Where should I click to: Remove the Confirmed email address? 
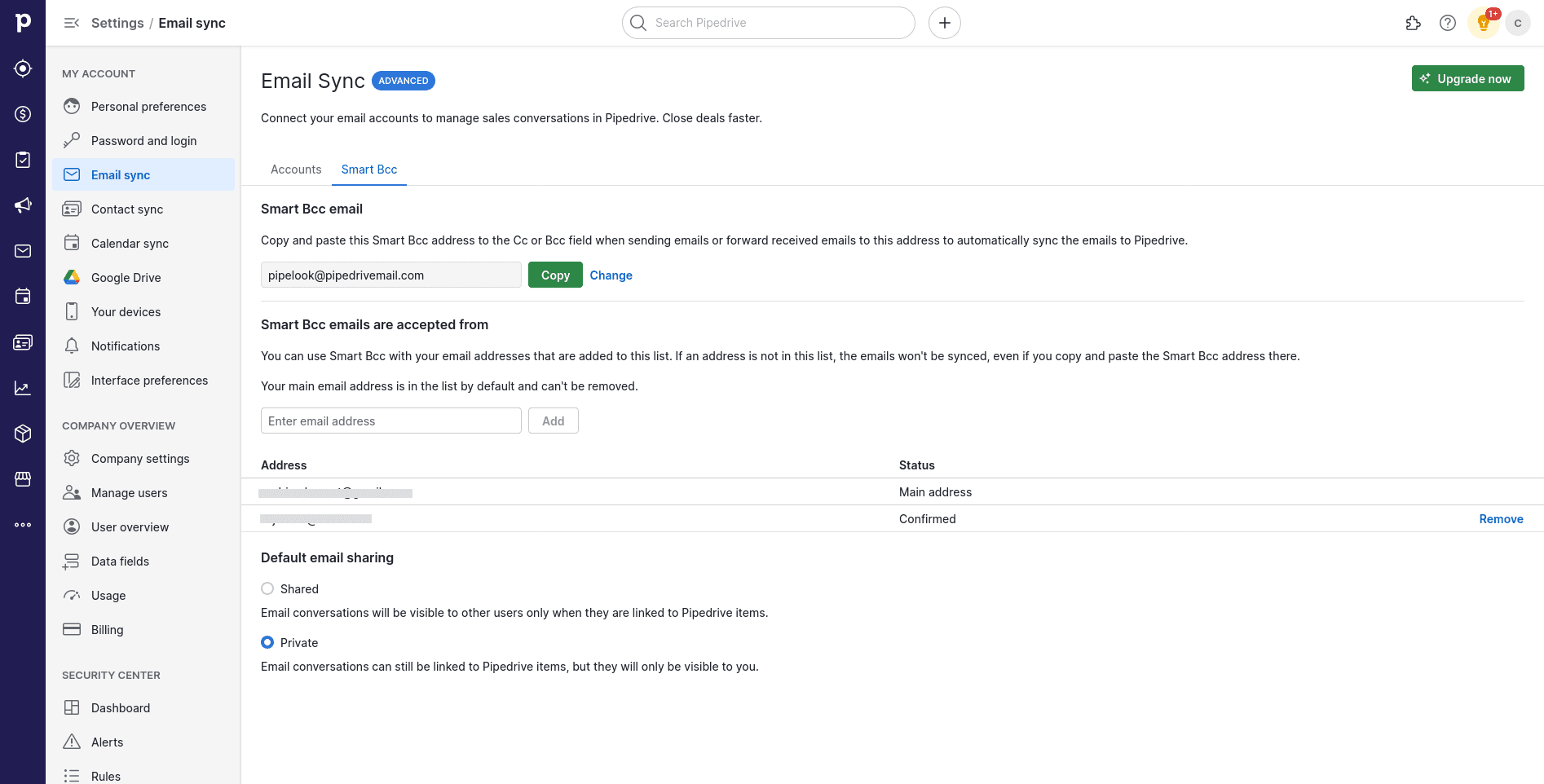point(1501,519)
